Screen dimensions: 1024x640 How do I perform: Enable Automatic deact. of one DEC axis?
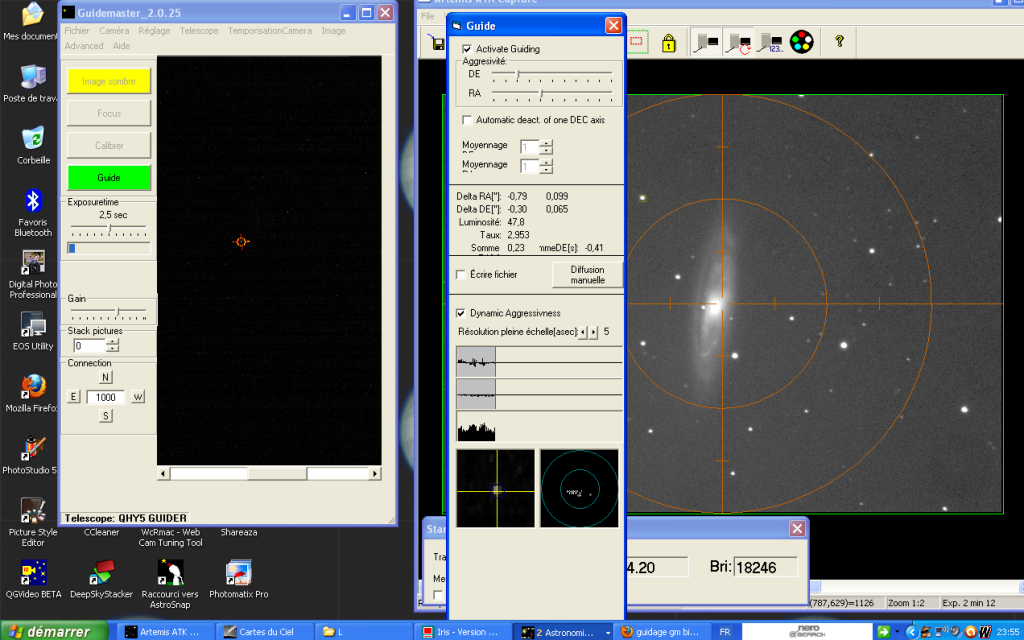pos(467,120)
